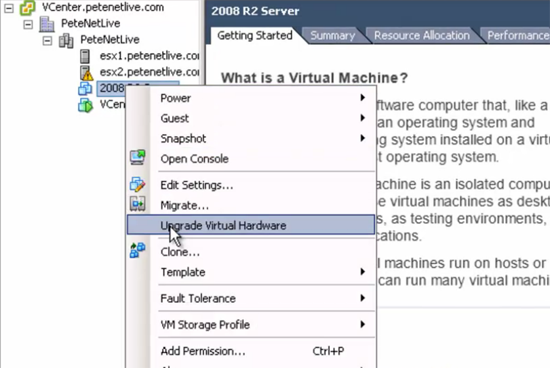The height and width of the screenshot is (368, 550).
Task: Open the Template menu entry
Action: pyautogui.click(x=251, y=272)
